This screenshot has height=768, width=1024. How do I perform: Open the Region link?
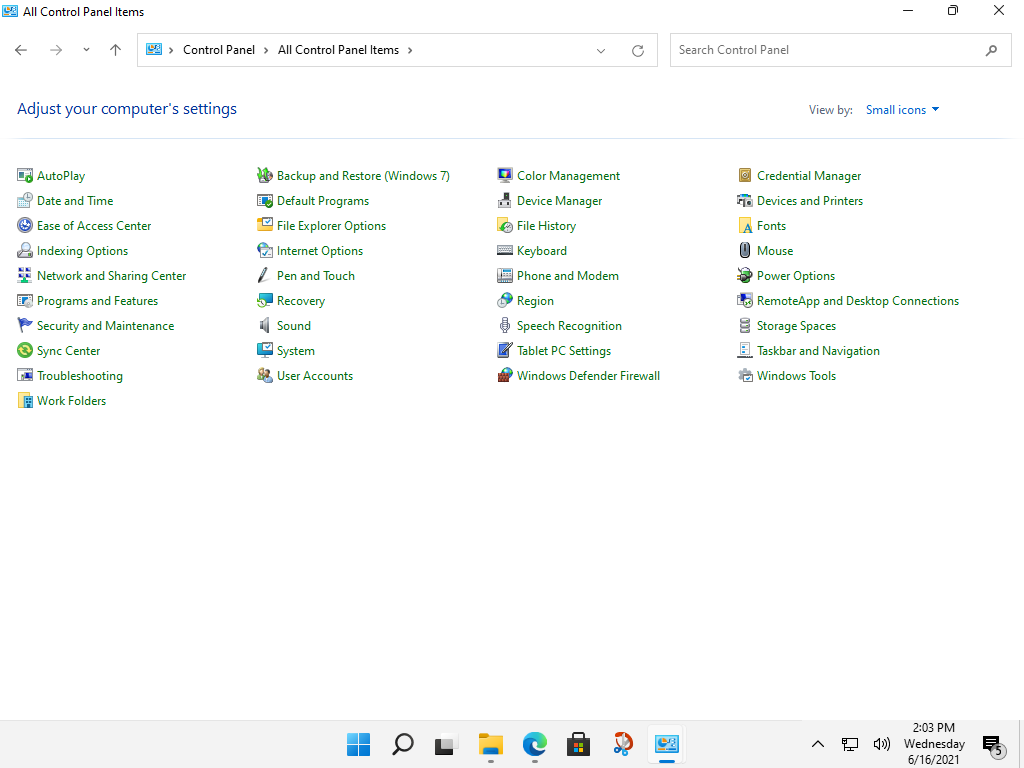[535, 301]
